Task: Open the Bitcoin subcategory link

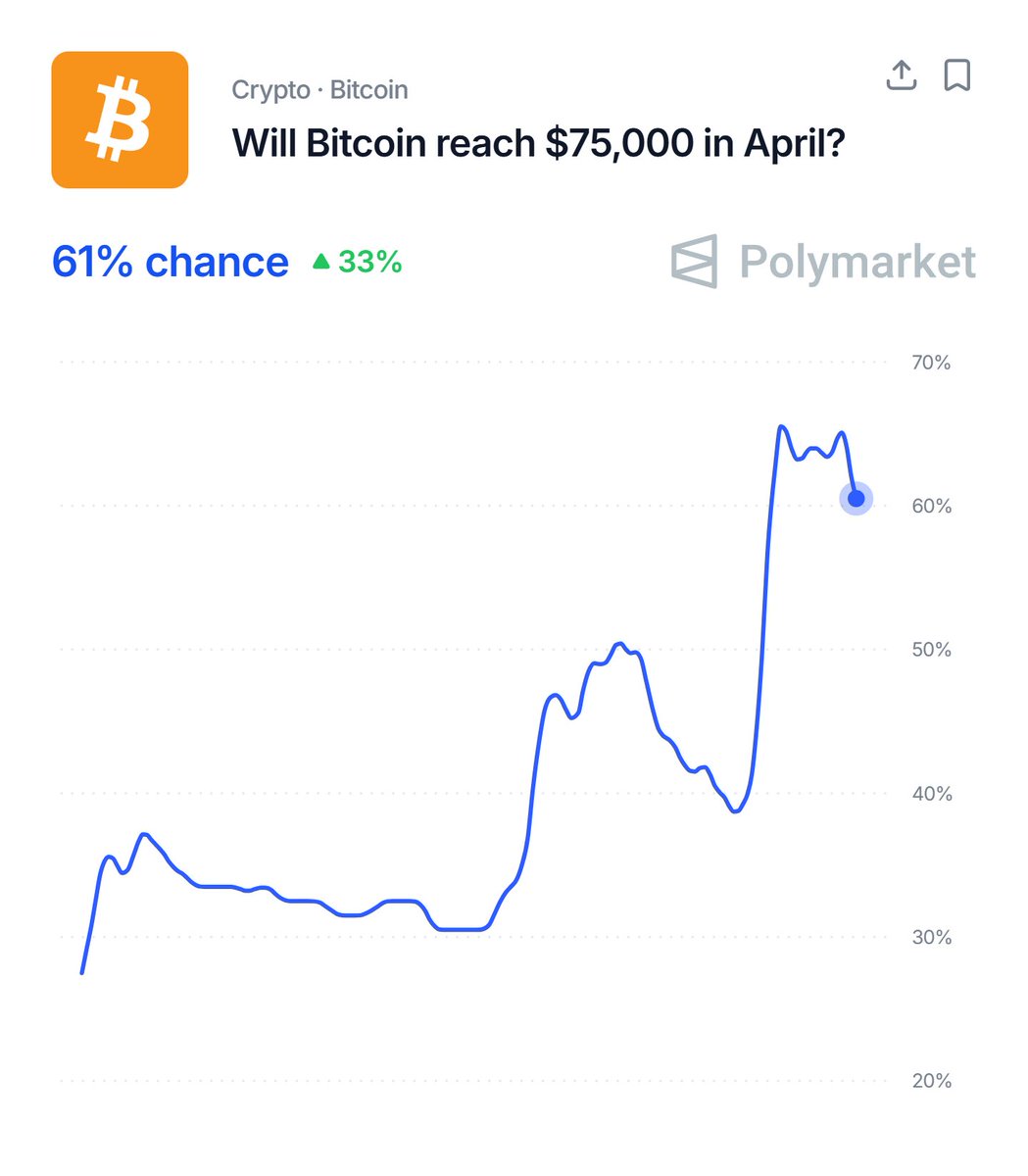Action: (368, 90)
